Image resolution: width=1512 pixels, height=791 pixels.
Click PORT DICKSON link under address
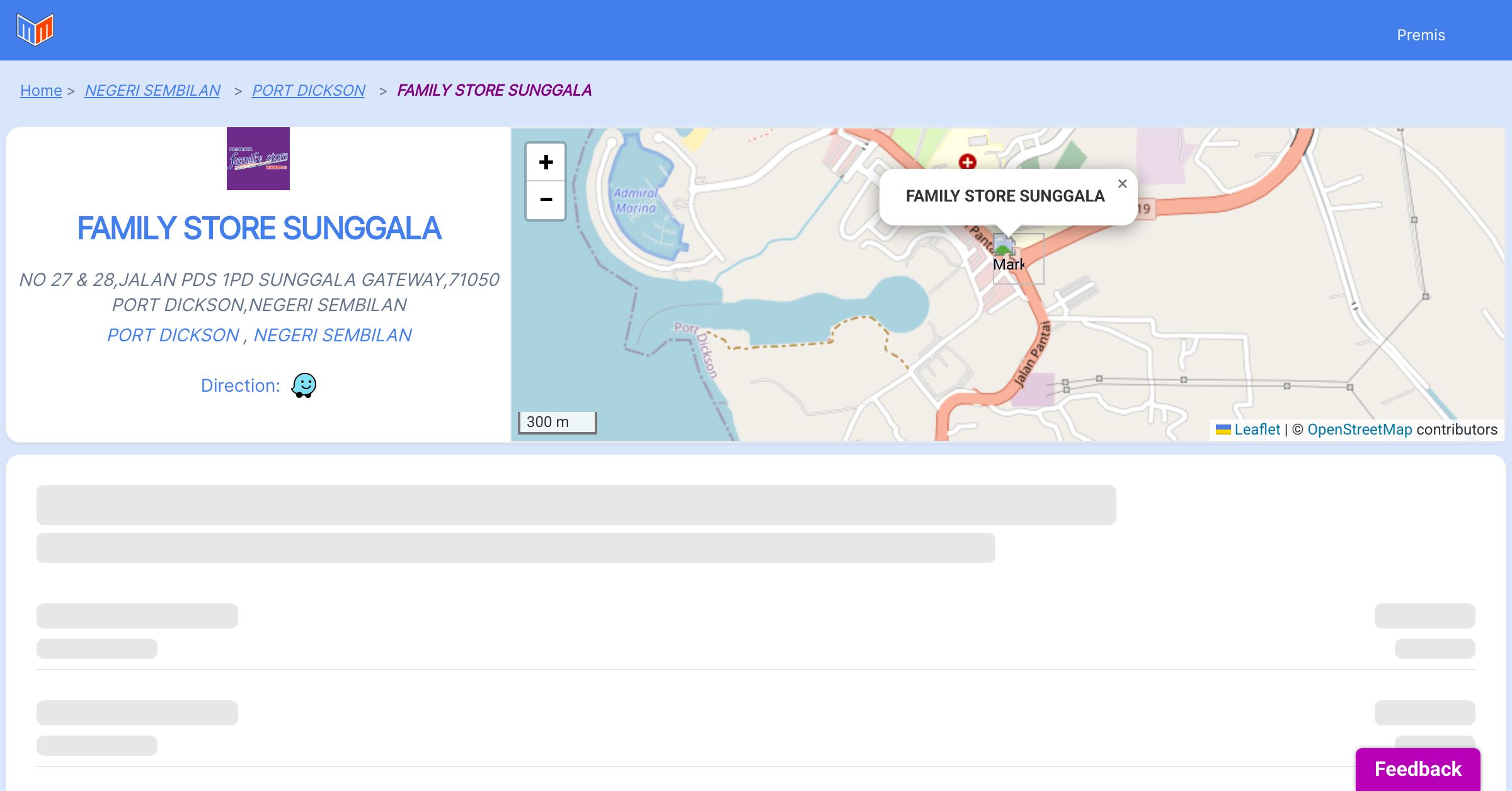[173, 335]
